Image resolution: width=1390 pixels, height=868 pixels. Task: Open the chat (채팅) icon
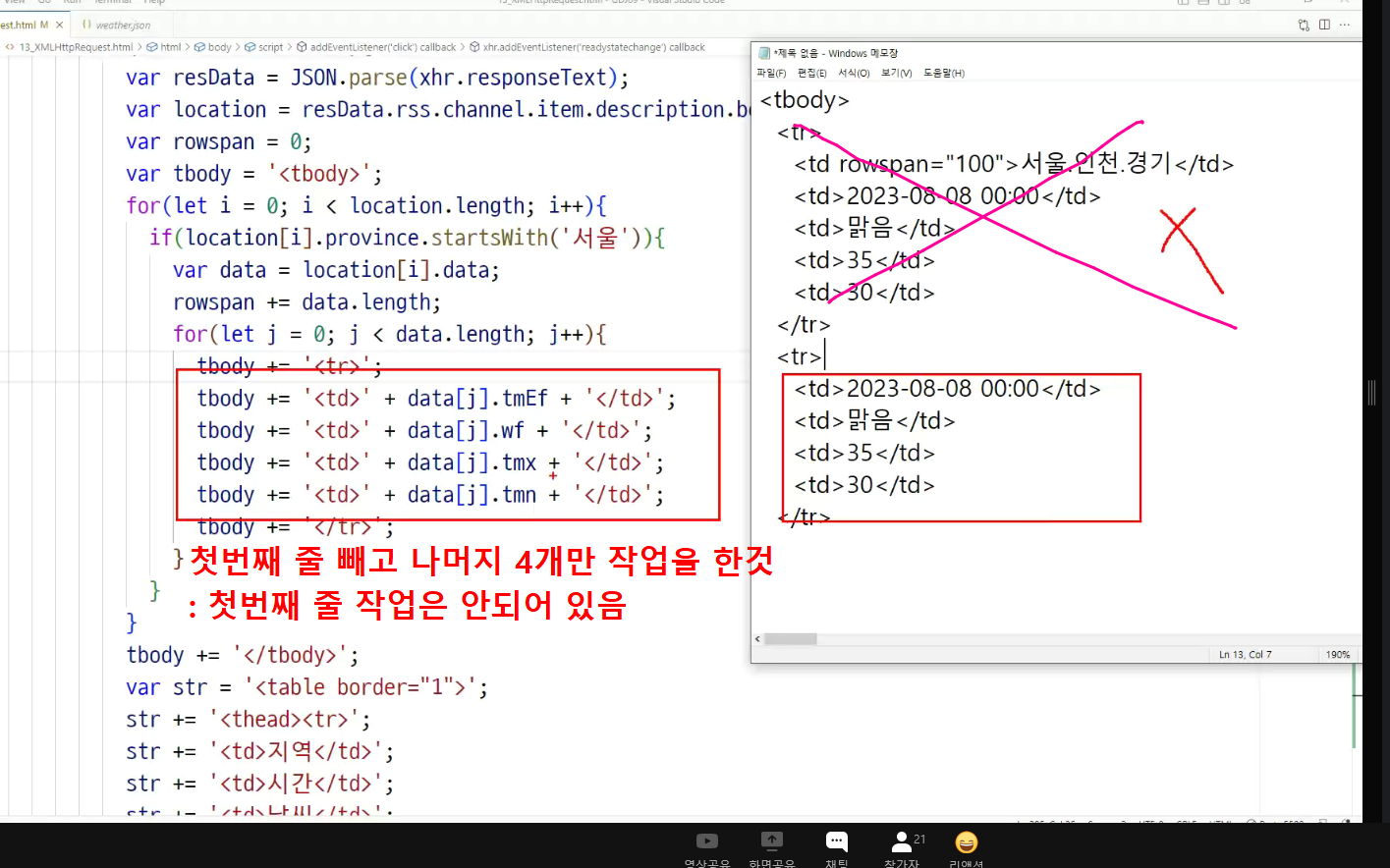pyautogui.click(x=837, y=841)
